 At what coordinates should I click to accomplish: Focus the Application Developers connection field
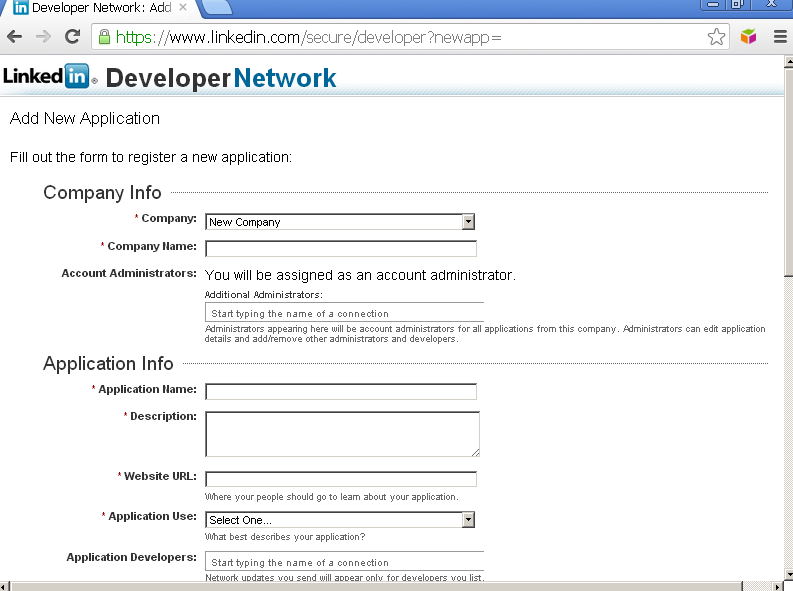point(344,562)
